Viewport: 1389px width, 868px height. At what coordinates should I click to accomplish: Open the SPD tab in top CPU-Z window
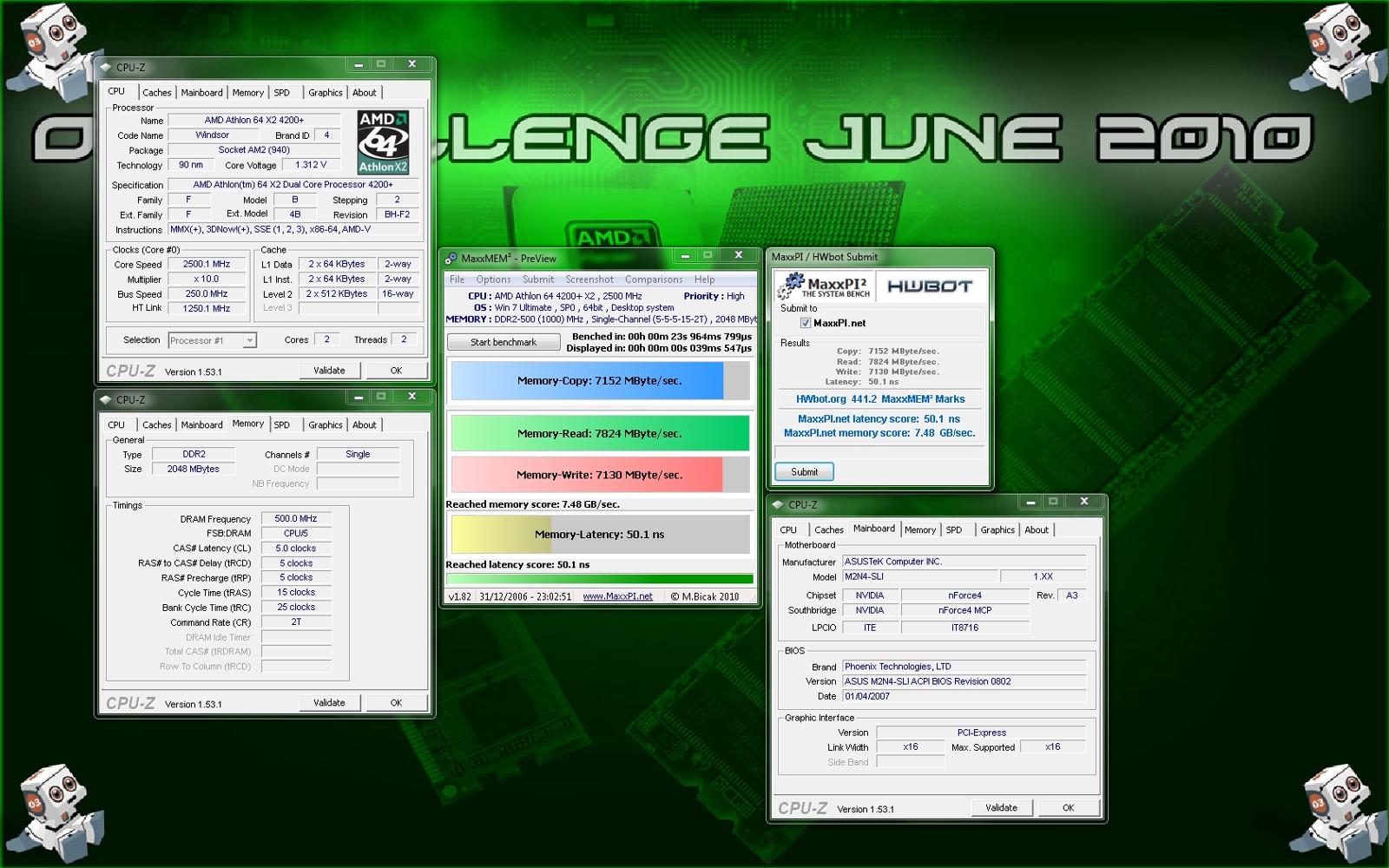coord(282,93)
